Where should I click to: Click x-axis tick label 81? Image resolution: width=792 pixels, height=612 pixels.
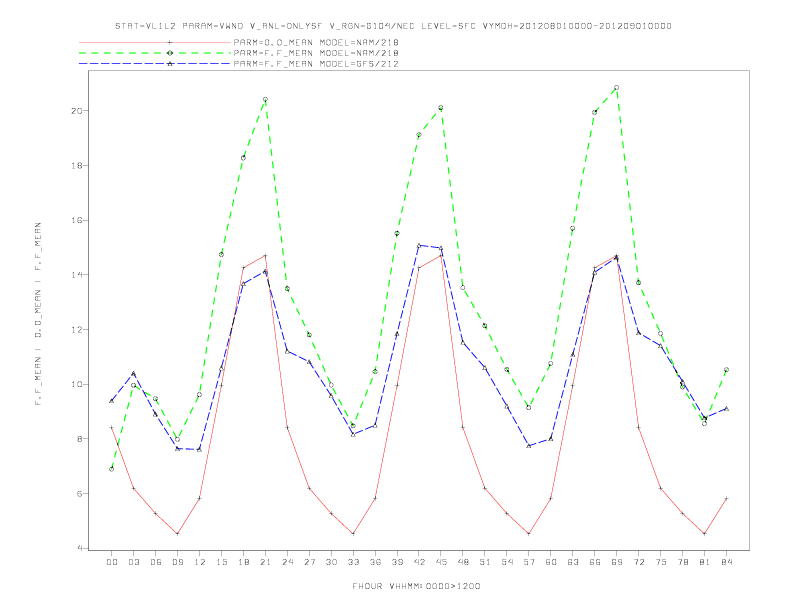click(x=704, y=562)
